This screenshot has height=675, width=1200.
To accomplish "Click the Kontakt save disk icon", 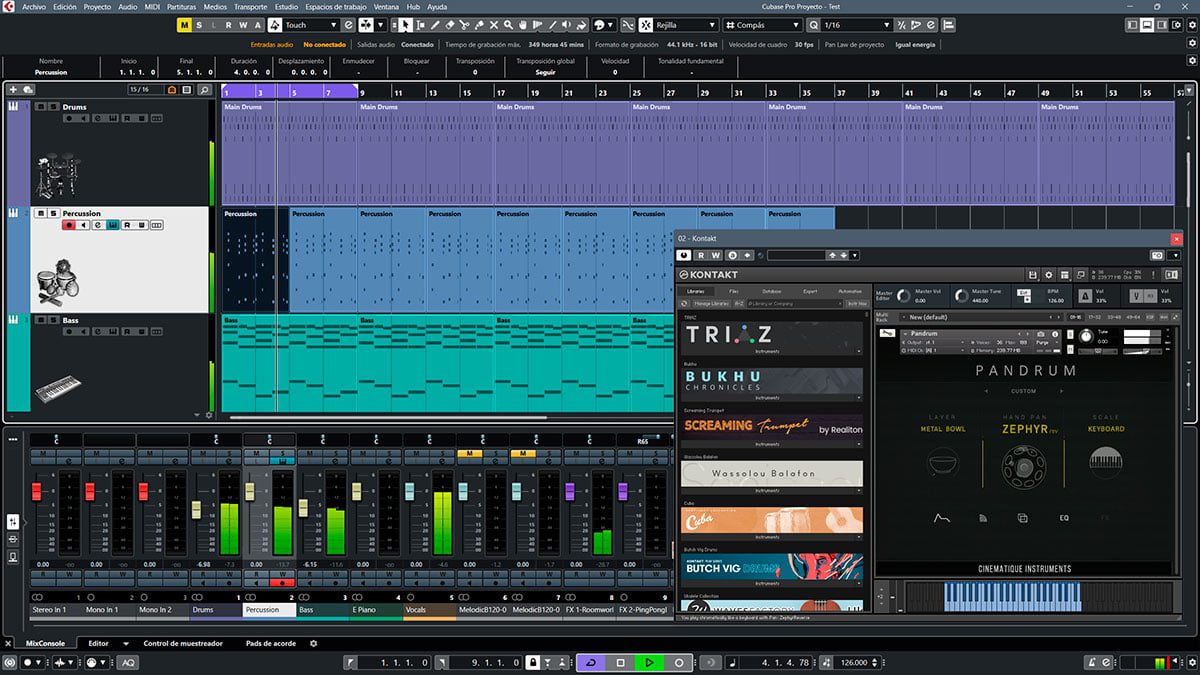I will (1033, 275).
